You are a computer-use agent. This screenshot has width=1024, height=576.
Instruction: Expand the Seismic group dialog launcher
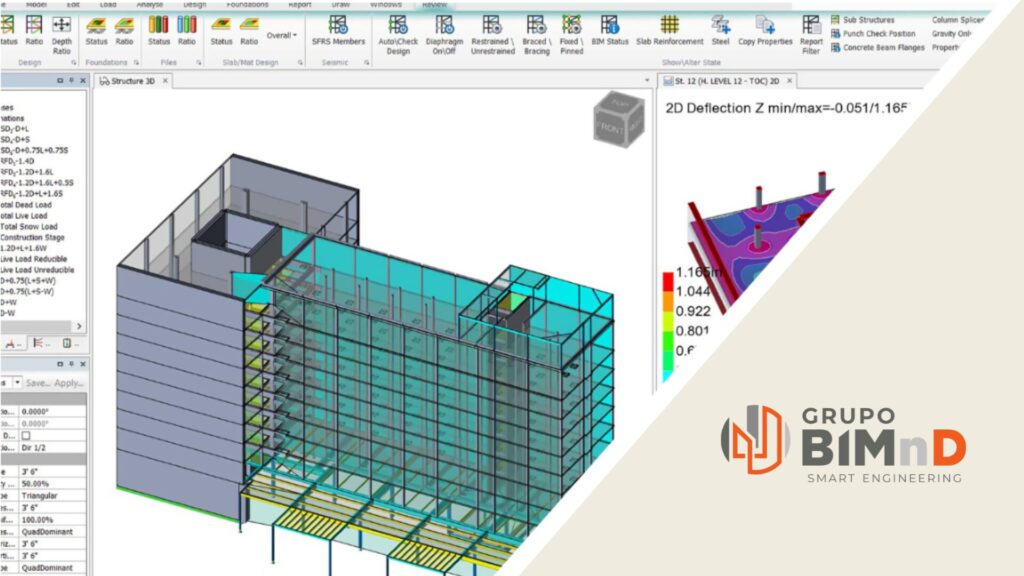(x=367, y=62)
